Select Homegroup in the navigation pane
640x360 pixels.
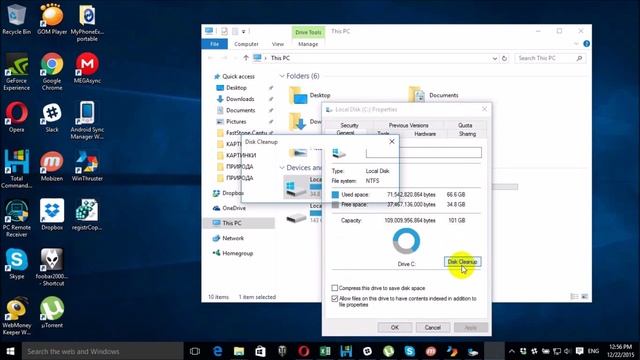click(239, 253)
